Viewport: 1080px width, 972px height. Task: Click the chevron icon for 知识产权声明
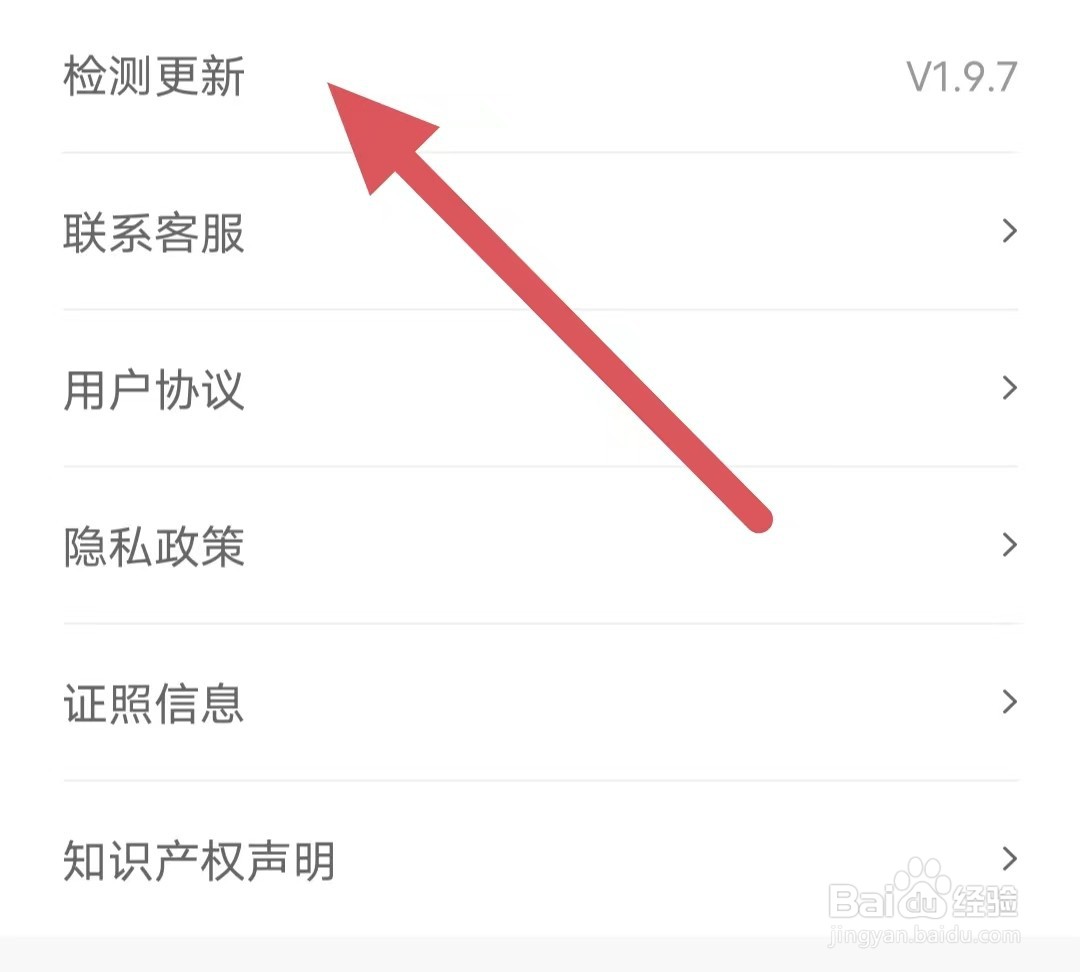pos(1009,858)
